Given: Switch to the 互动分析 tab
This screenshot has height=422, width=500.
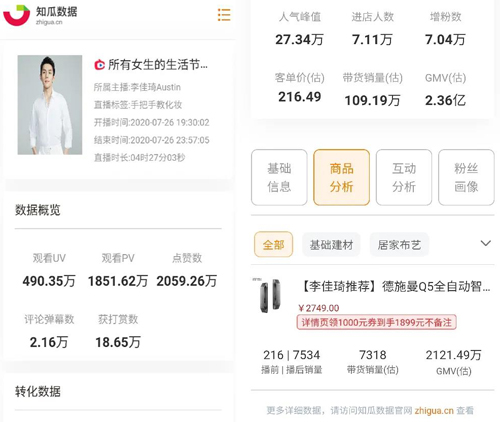Looking at the screenshot, I should [404, 177].
